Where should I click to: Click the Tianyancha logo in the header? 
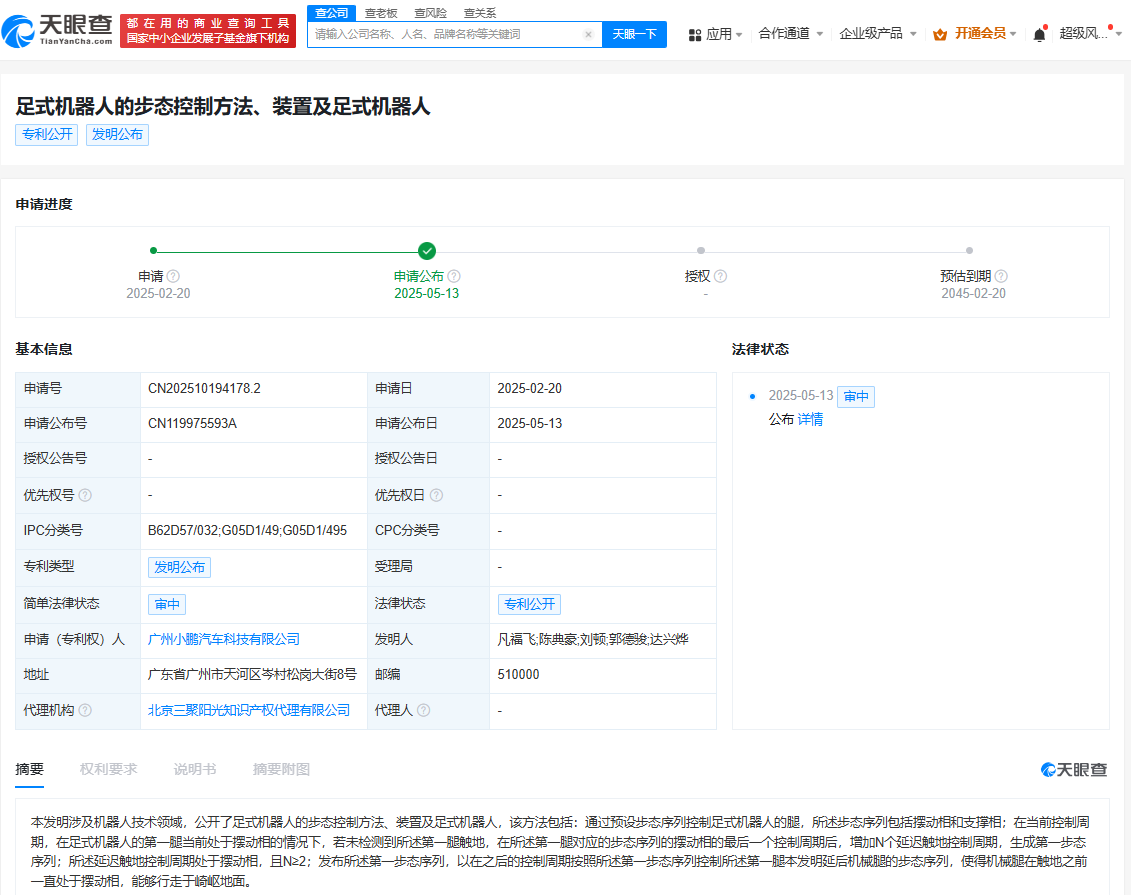point(57,31)
